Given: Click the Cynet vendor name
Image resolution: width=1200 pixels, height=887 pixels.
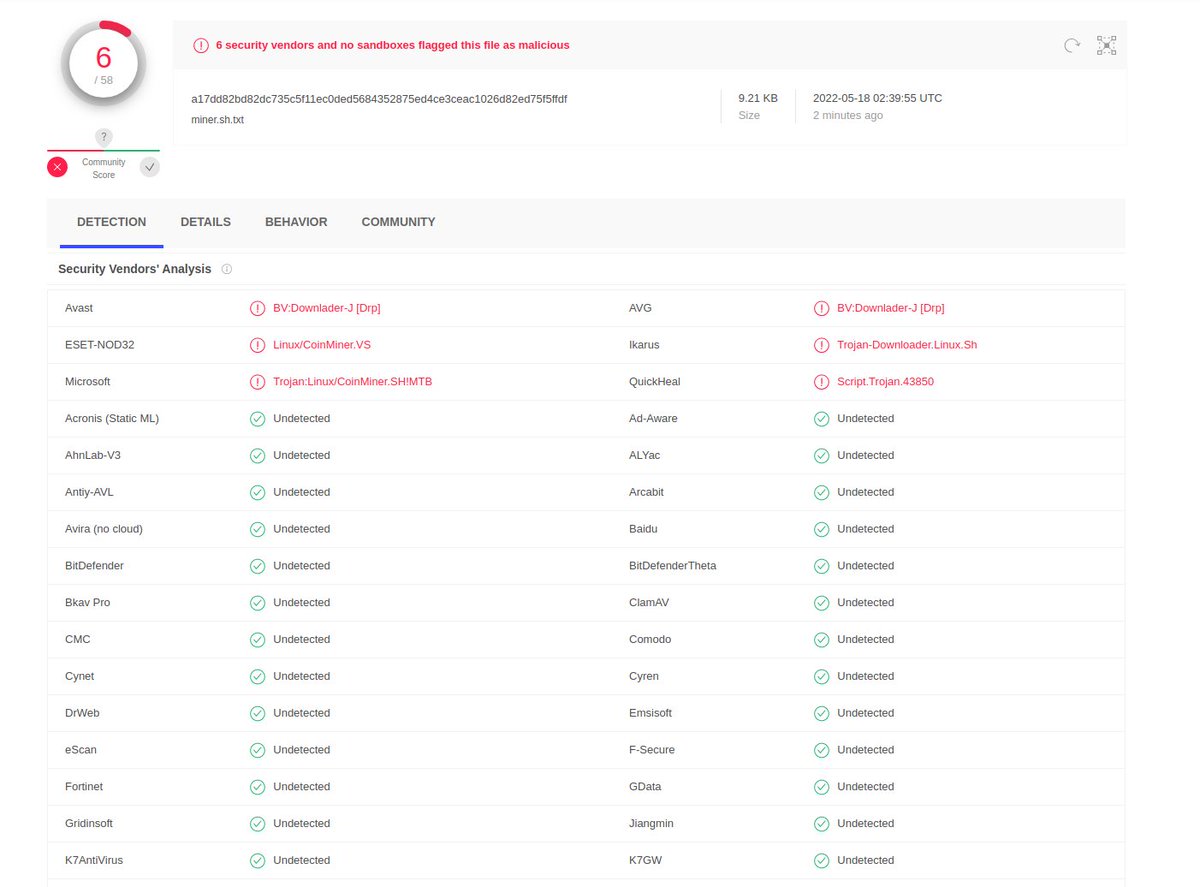Looking at the screenshot, I should pyautogui.click(x=80, y=676).
